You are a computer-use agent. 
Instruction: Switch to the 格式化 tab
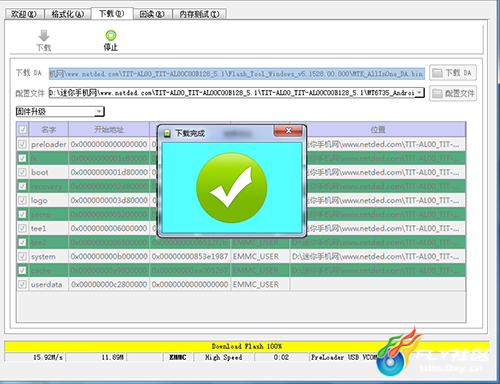(x=68, y=14)
